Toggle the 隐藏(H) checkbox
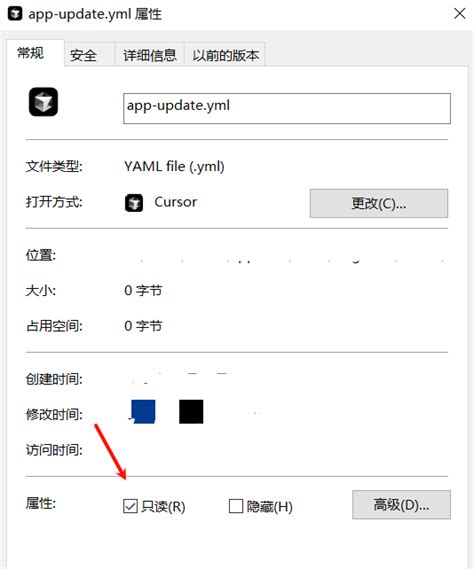 [x=236, y=506]
